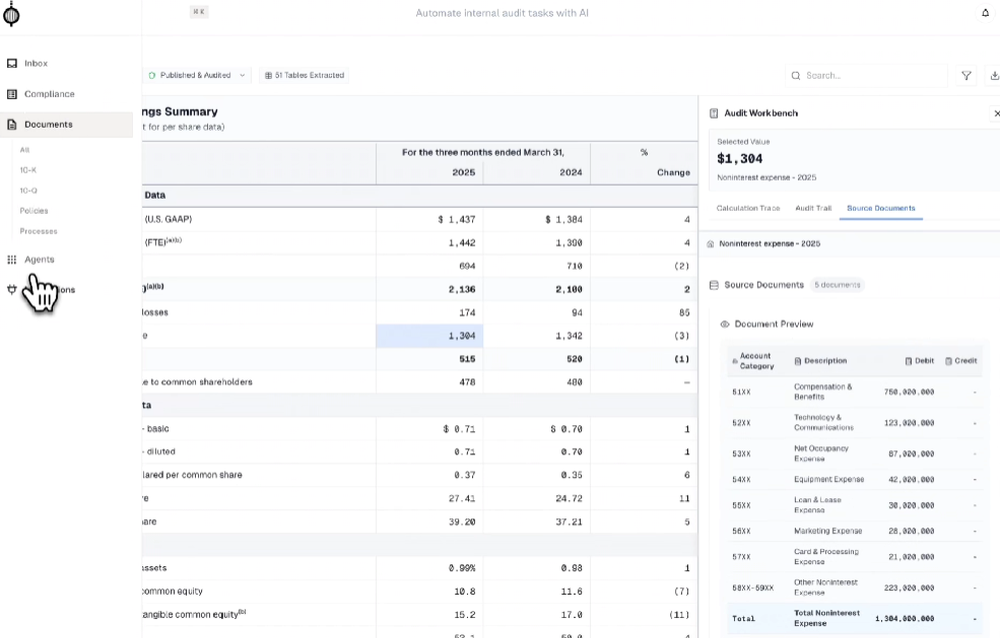Open the Policies documents link

(x=34, y=211)
